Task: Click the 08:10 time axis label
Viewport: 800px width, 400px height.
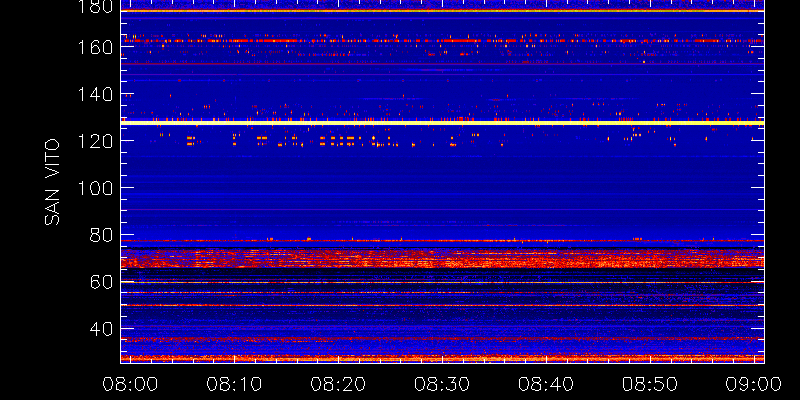Action: (x=234, y=384)
